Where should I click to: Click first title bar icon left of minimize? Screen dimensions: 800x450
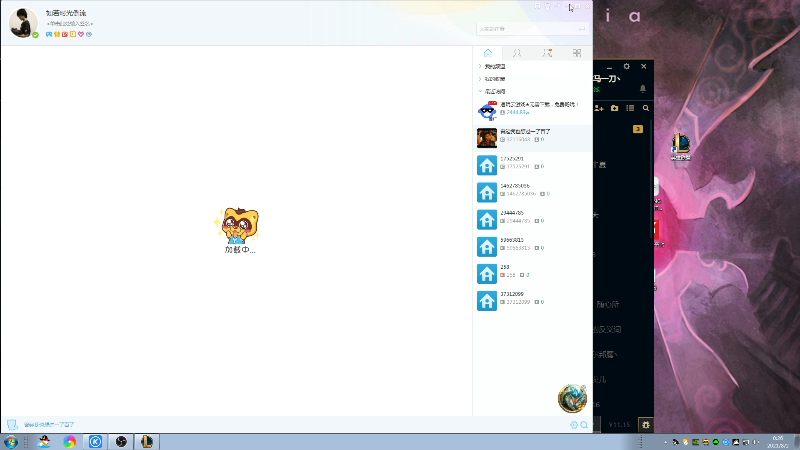click(x=537, y=6)
